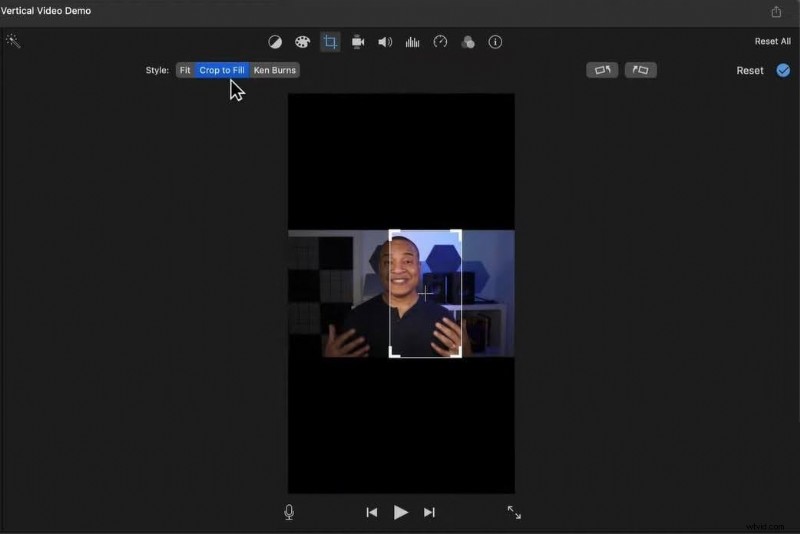Rotate the clip counterclockwise
Viewport: 800px width, 534px height.
click(602, 70)
